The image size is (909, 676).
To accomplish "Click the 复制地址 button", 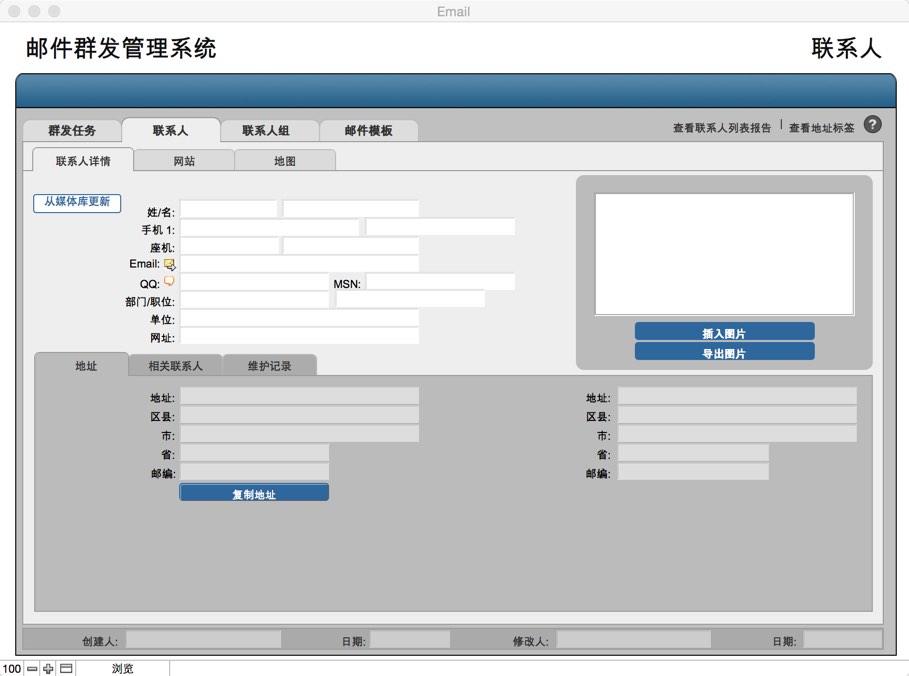I will tap(254, 494).
